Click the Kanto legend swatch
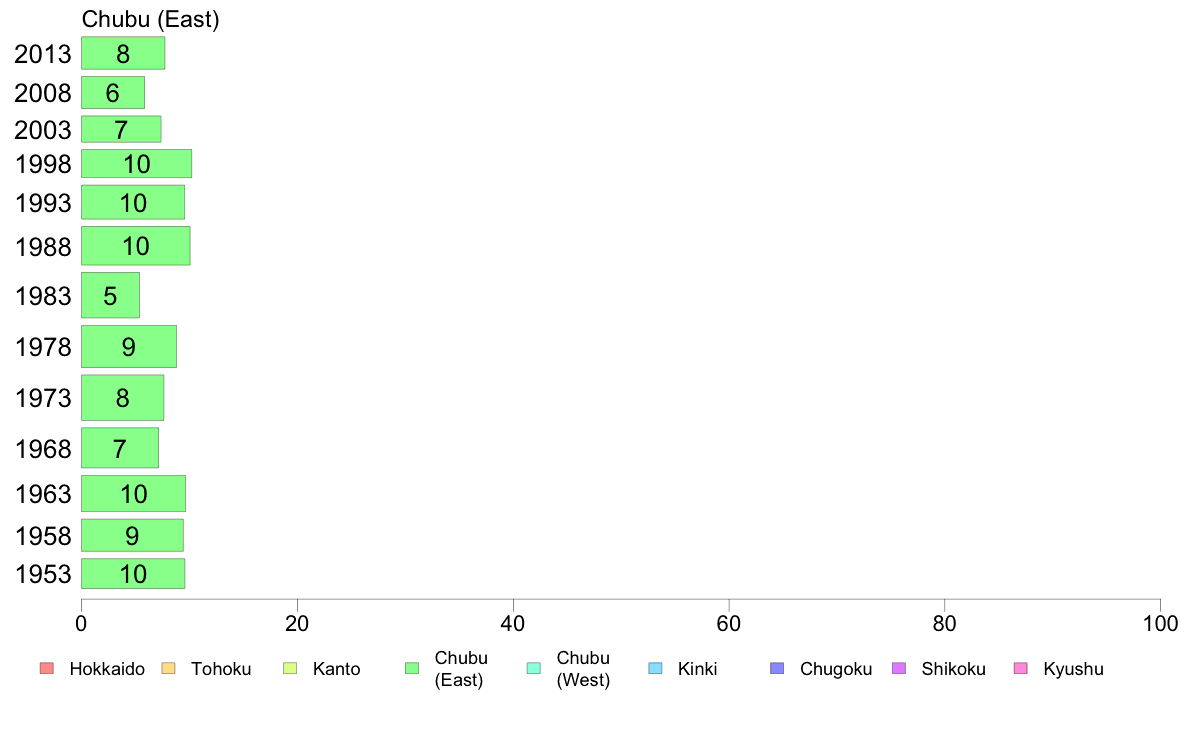Viewport: 1188px width, 736px height. (x=290, y=669)
